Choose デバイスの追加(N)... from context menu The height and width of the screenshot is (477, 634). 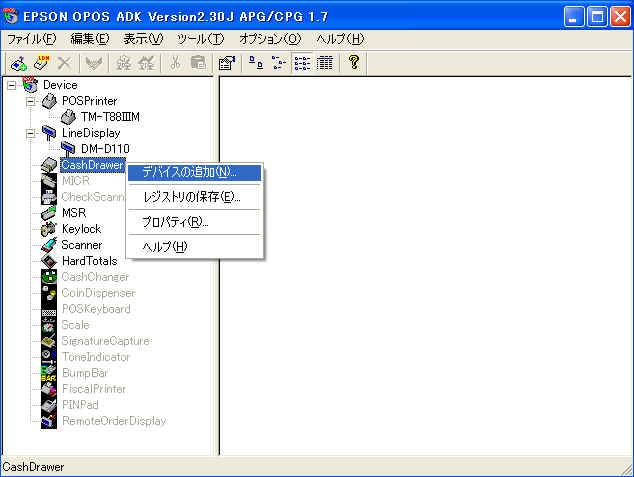[194, 173]
